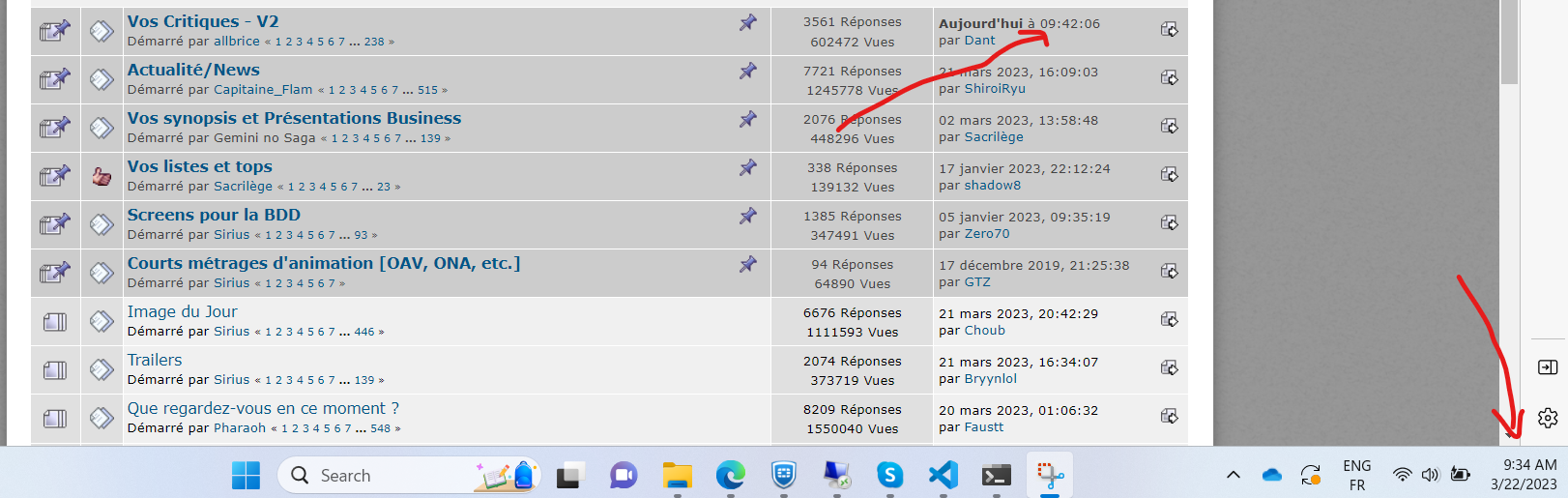Open last poster Choub's profile
This screenshot has height=498, width=1568.
point(984,331)
